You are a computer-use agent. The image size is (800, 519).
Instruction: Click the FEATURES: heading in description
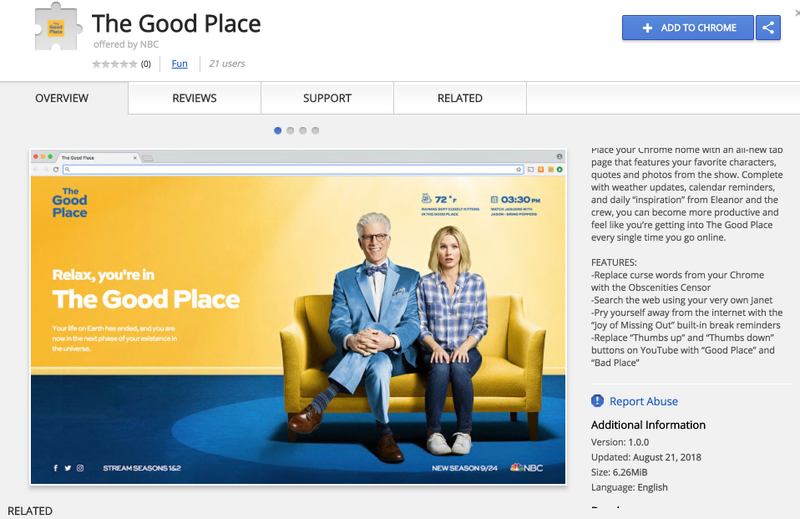click(614, 262)
